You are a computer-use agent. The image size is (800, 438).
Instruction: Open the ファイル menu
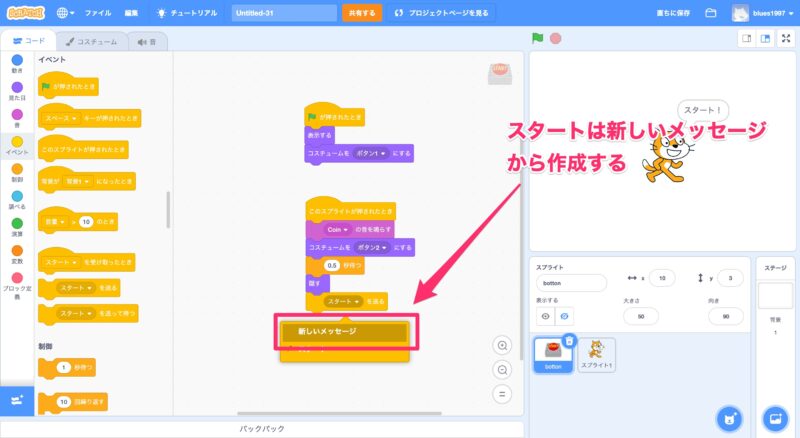pos(98,13)
